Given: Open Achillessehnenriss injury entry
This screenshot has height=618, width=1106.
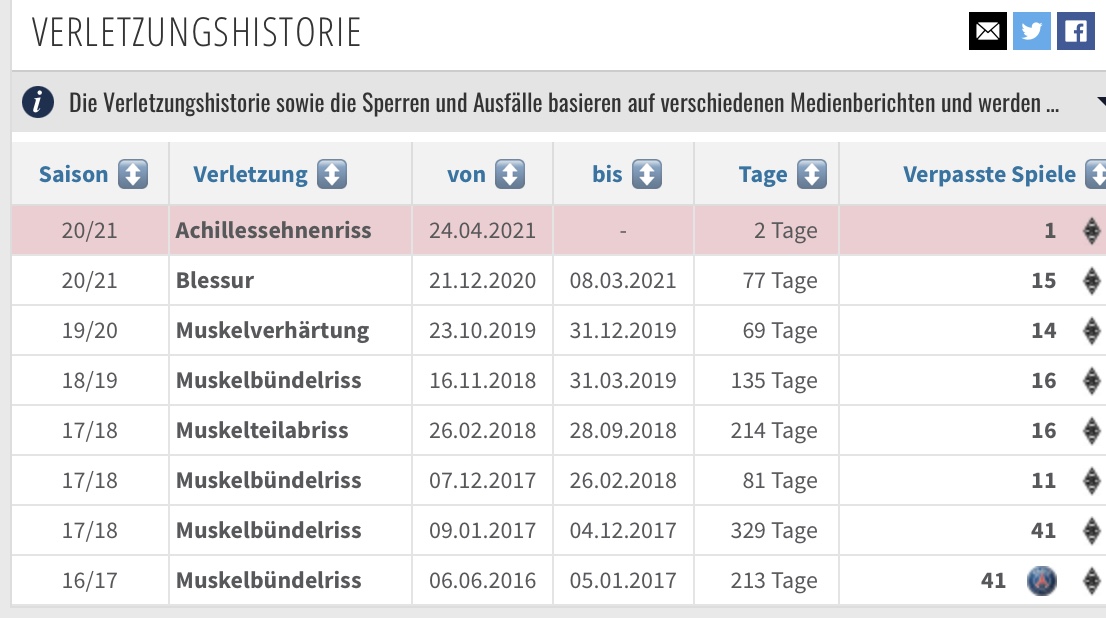Looking at the screenshot, I should click(x=273, y=231).
